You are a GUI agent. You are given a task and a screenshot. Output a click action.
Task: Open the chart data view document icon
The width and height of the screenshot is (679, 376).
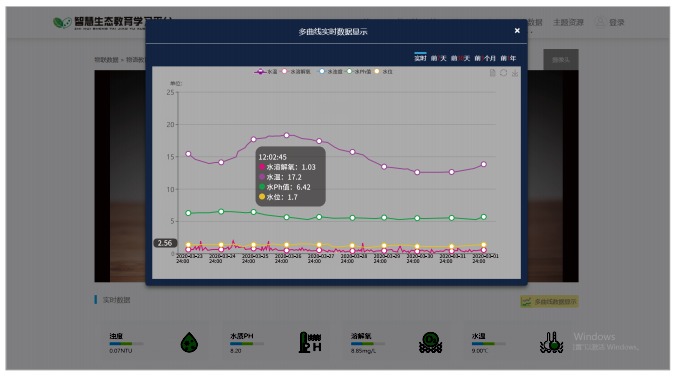click(x=492, y=73)
